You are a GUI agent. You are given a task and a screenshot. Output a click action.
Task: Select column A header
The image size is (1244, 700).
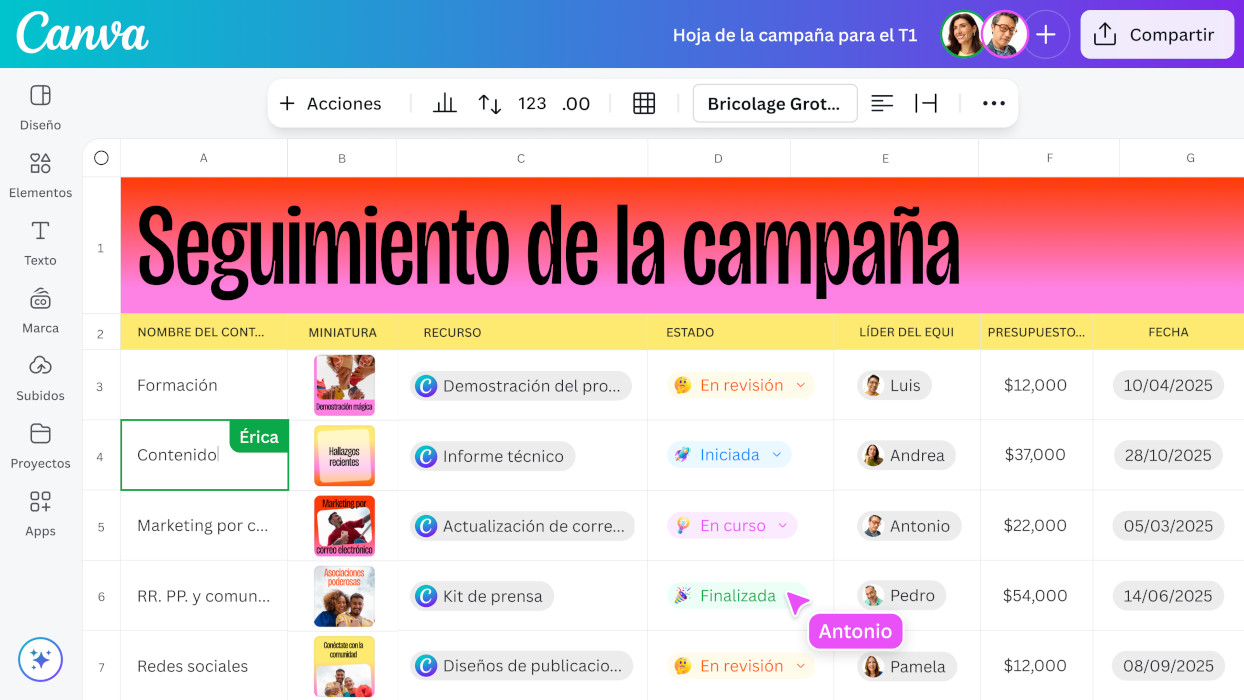204,158
